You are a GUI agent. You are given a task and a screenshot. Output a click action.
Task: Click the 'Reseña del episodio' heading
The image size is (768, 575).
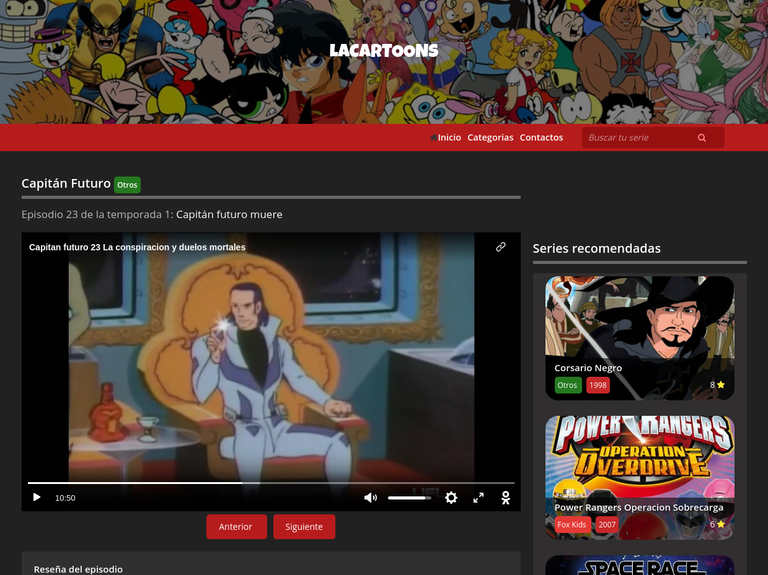[78, 569]
